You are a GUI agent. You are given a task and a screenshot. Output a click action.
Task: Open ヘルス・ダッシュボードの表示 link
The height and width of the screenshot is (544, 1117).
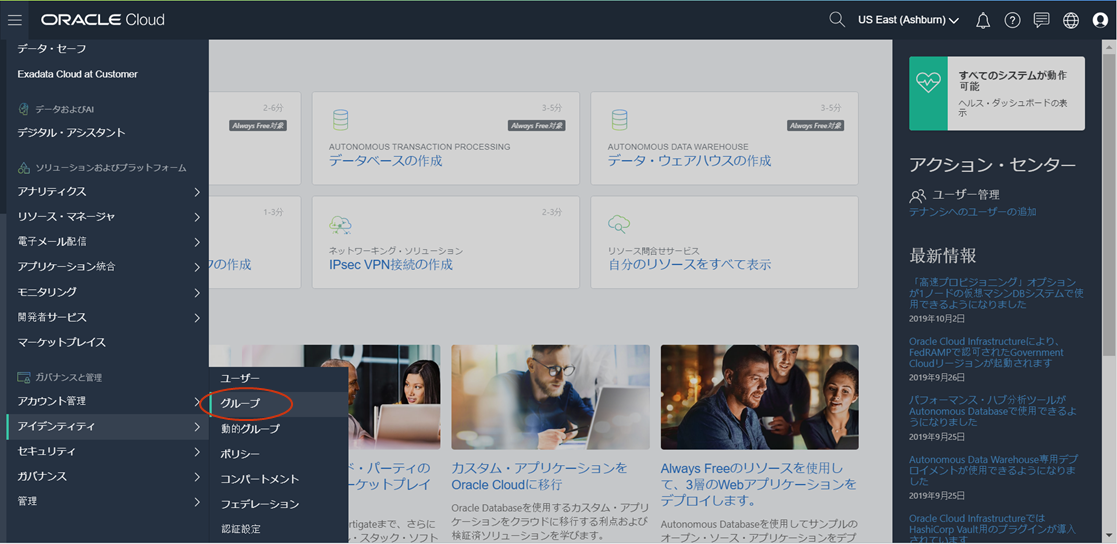(1012, 108)
